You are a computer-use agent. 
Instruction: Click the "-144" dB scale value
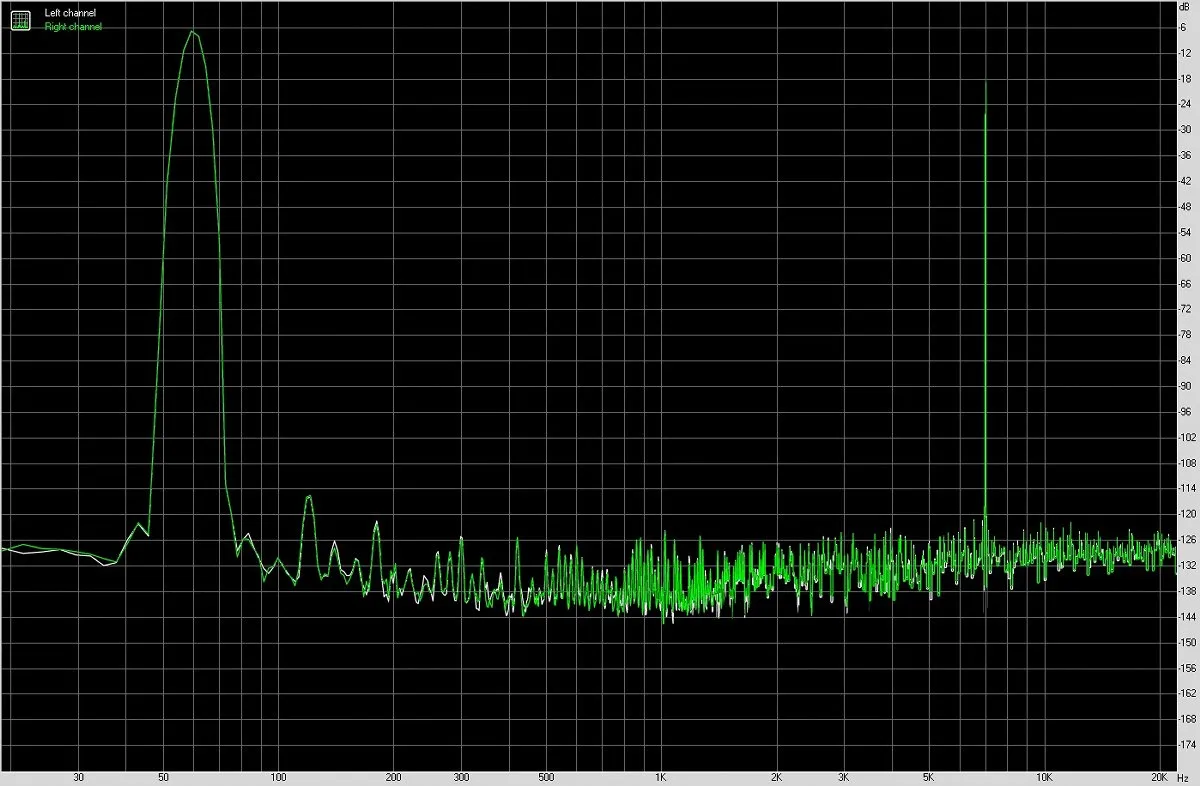point(1185,617)
